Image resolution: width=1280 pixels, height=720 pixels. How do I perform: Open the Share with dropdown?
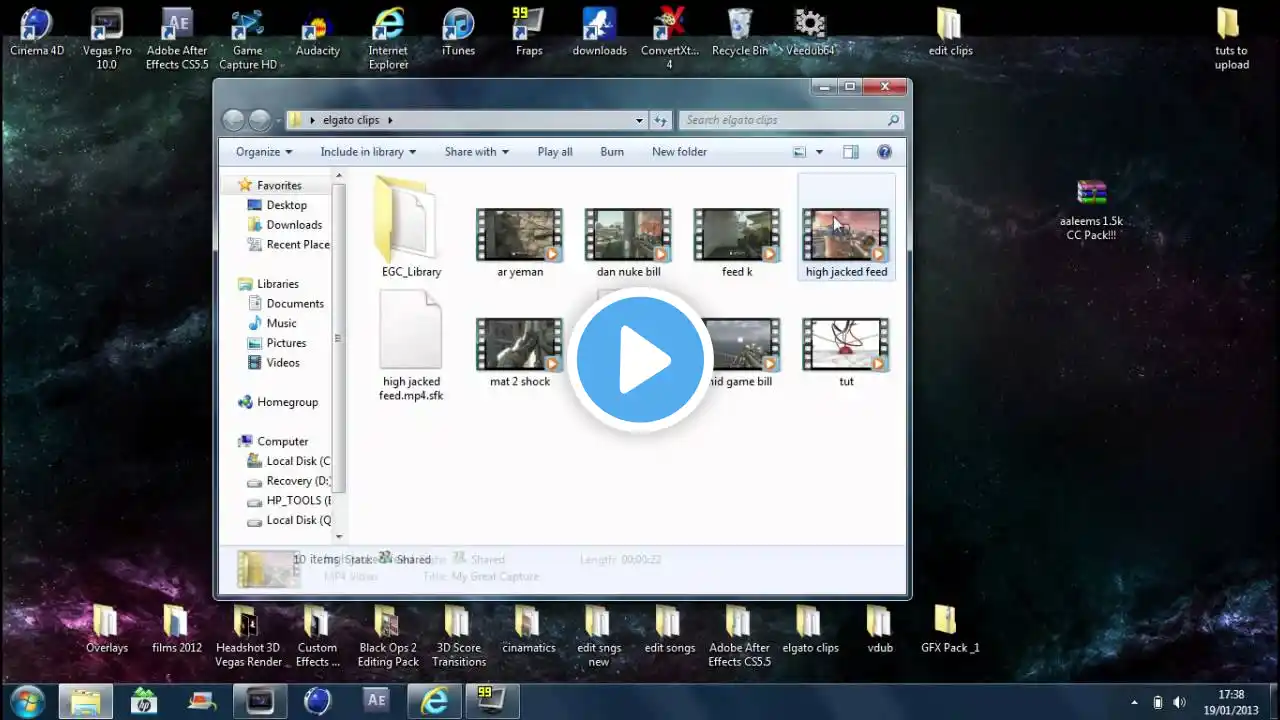(476, 152)
